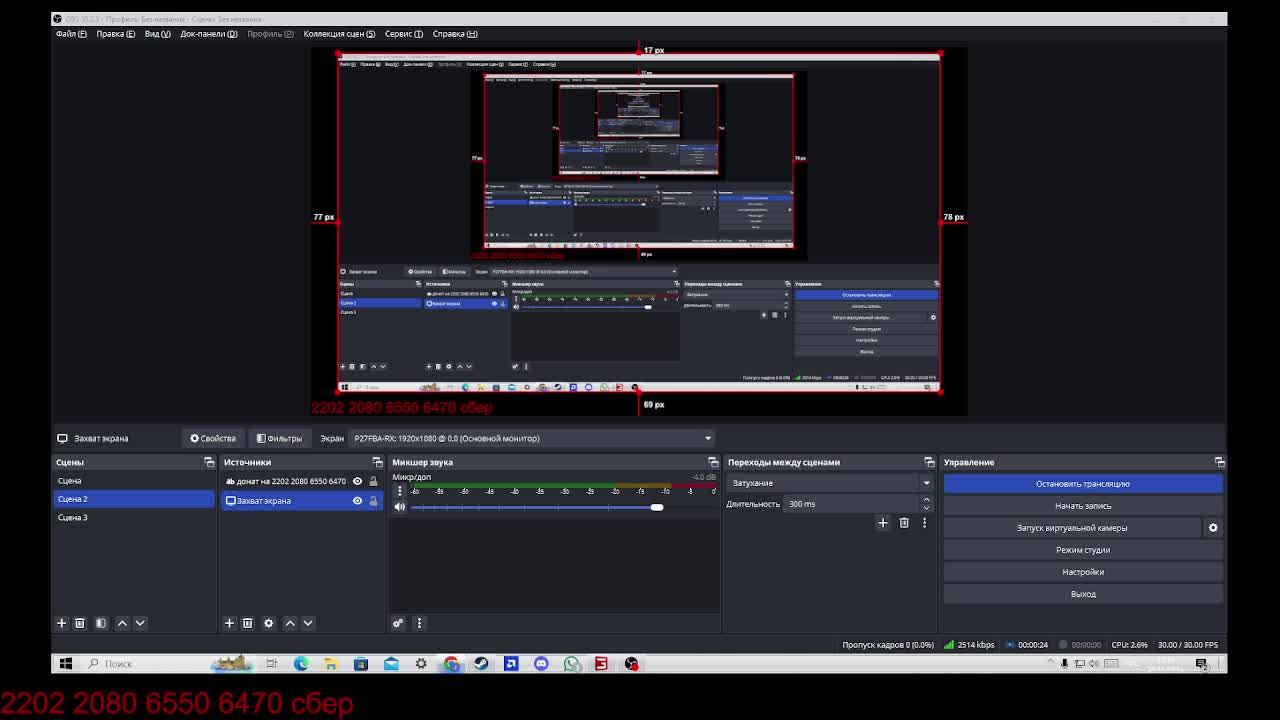The image size is (1280, 720).
Task: Open the Сервис menu
Action: point(403,34)
